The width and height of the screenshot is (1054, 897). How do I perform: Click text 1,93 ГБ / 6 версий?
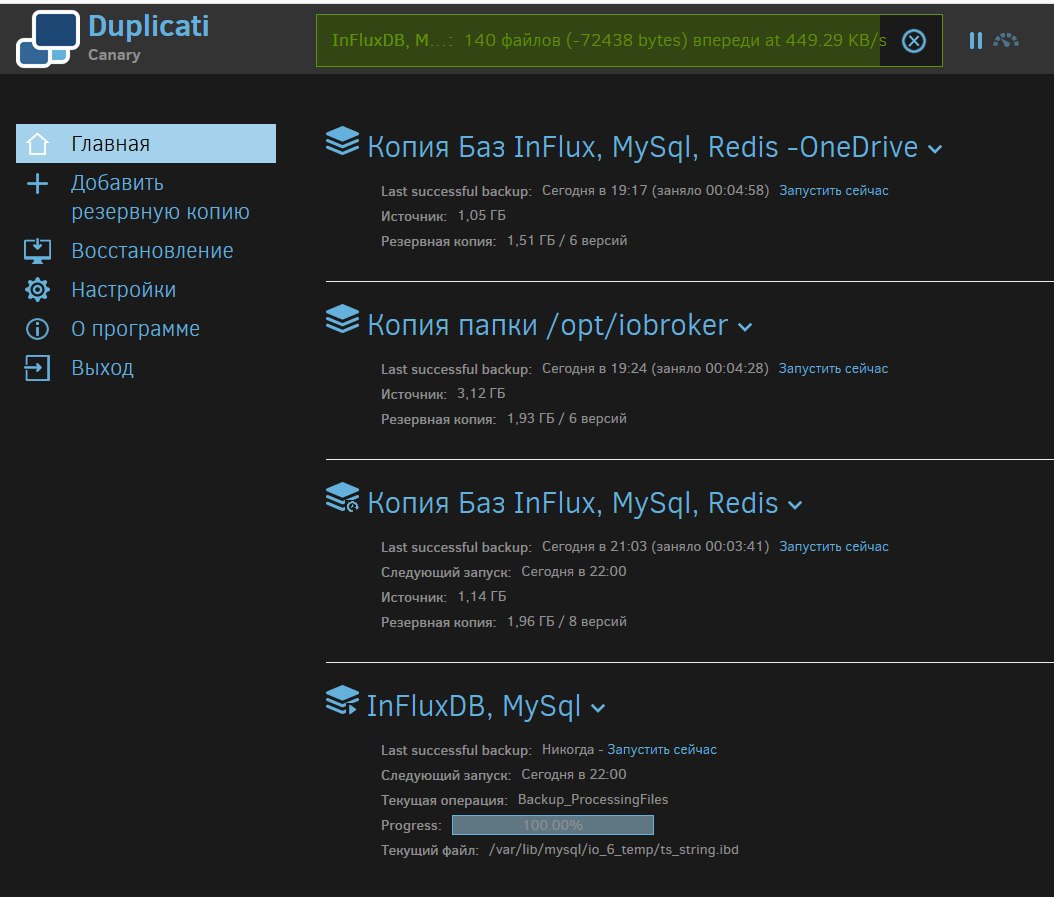567,419
